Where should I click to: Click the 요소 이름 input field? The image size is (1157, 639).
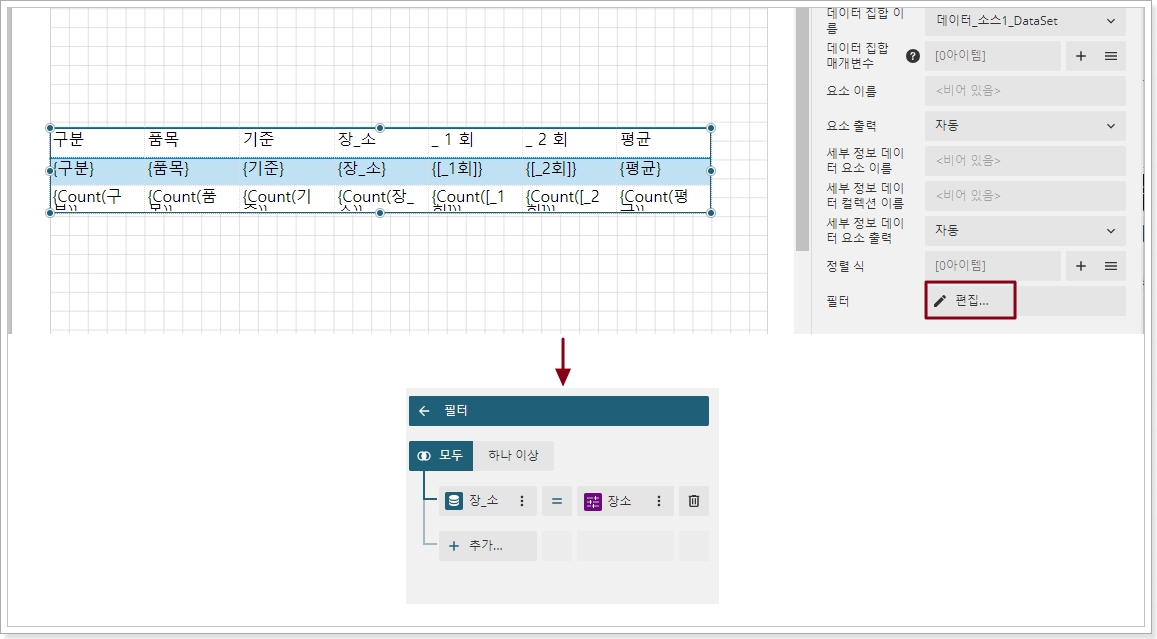coord(1024,91)
